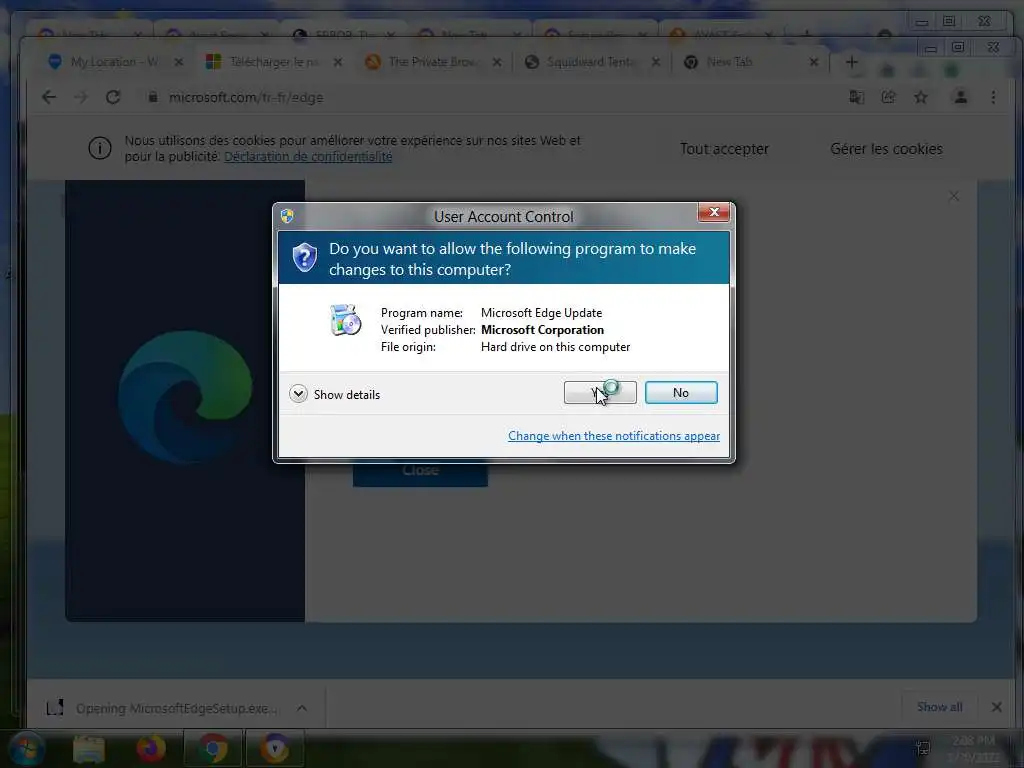1024x768 pixels.
Task: Close the New Tab tab
Action: 814,62
